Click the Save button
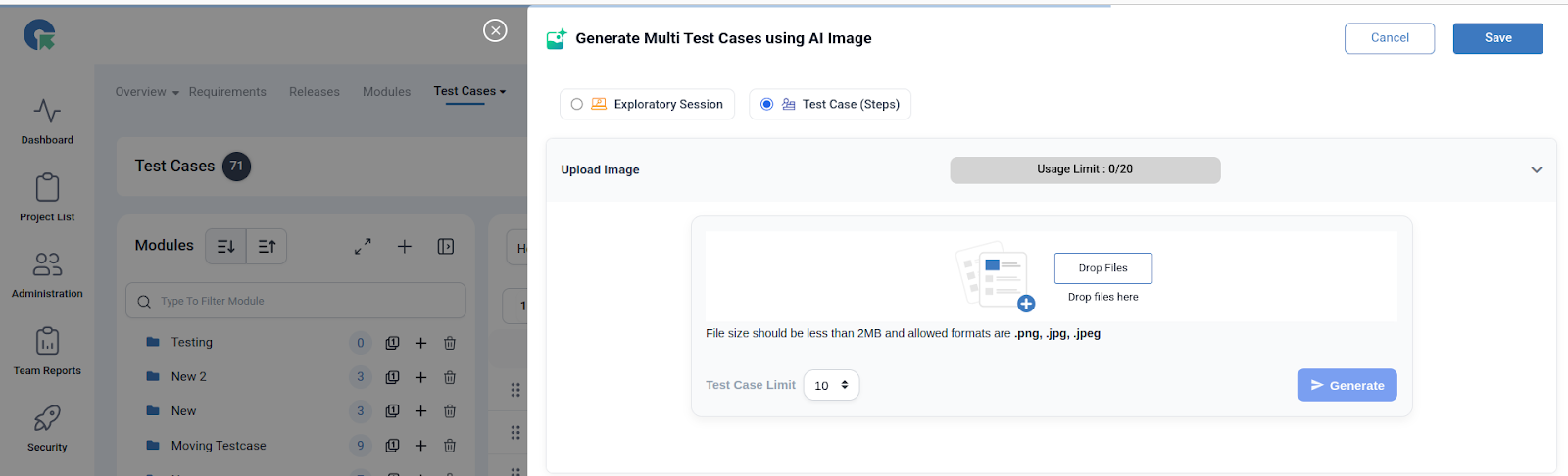The width and height of the screenshot is (1568, 476). (1497, 38)
